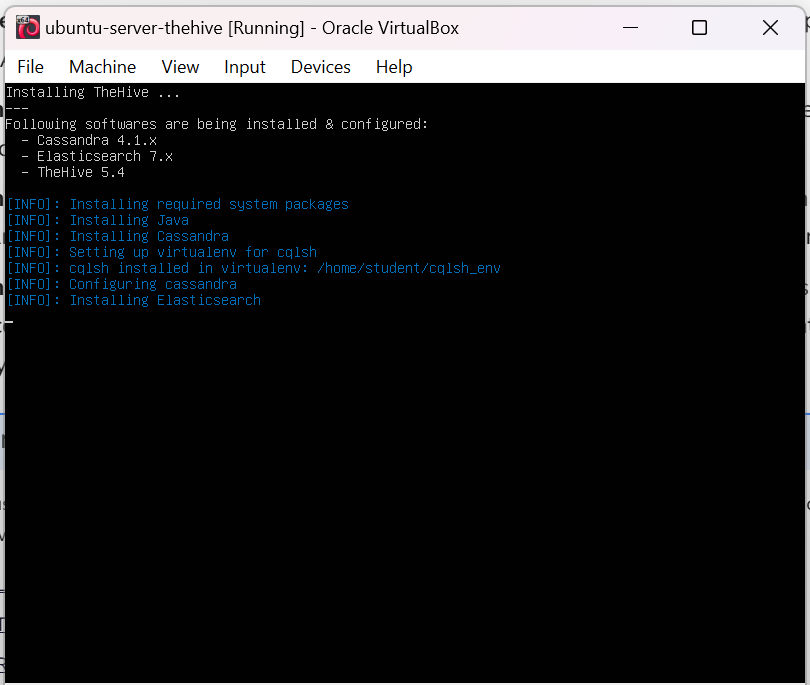
Task: Click the 'Elasticsearch 7.x' list entry
Action: [104, 156]
